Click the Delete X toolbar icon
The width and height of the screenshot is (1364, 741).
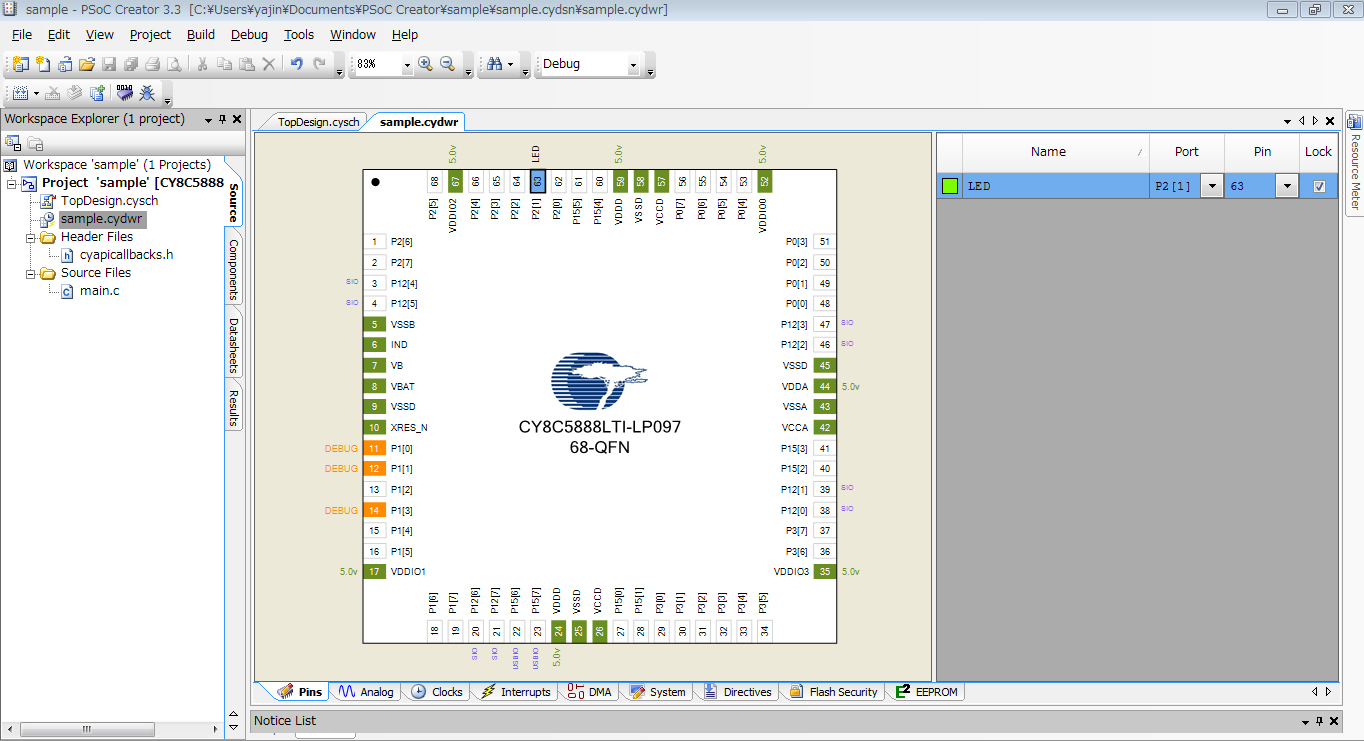[268, 64]
